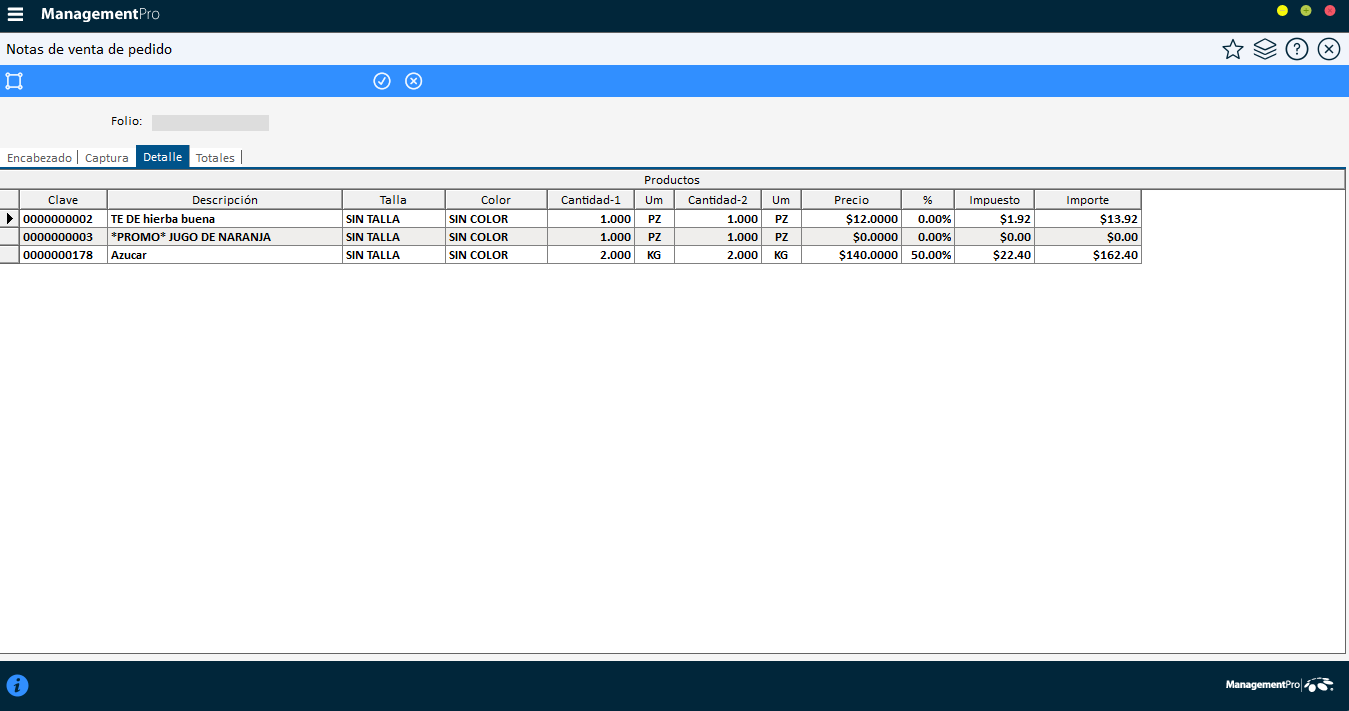The width and height of the screenshot is (1349, 711).
Task: Switch to the Captura tab
Action: (x=106, y=158)
